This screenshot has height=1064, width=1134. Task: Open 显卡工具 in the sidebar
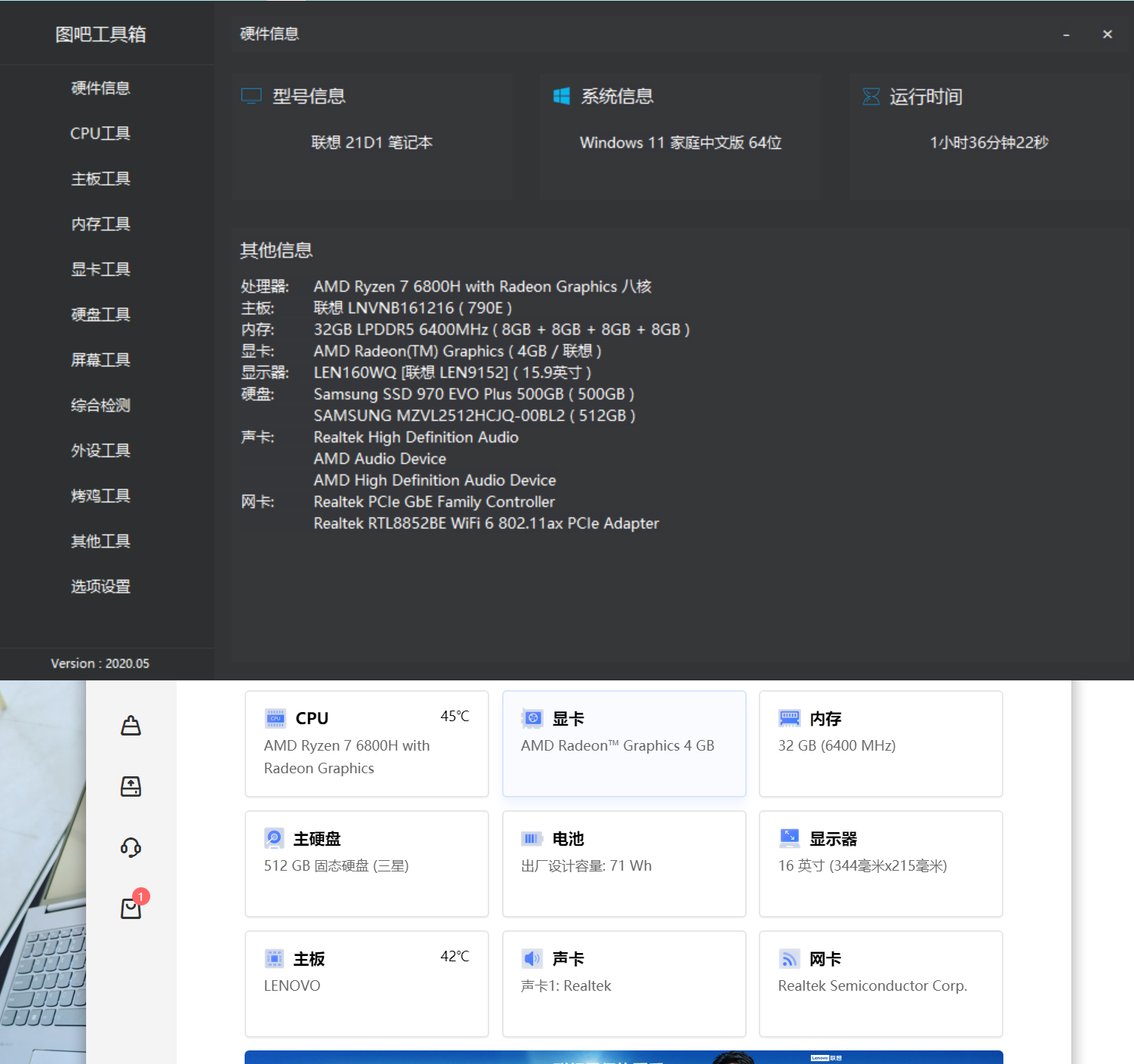[100, 270]
